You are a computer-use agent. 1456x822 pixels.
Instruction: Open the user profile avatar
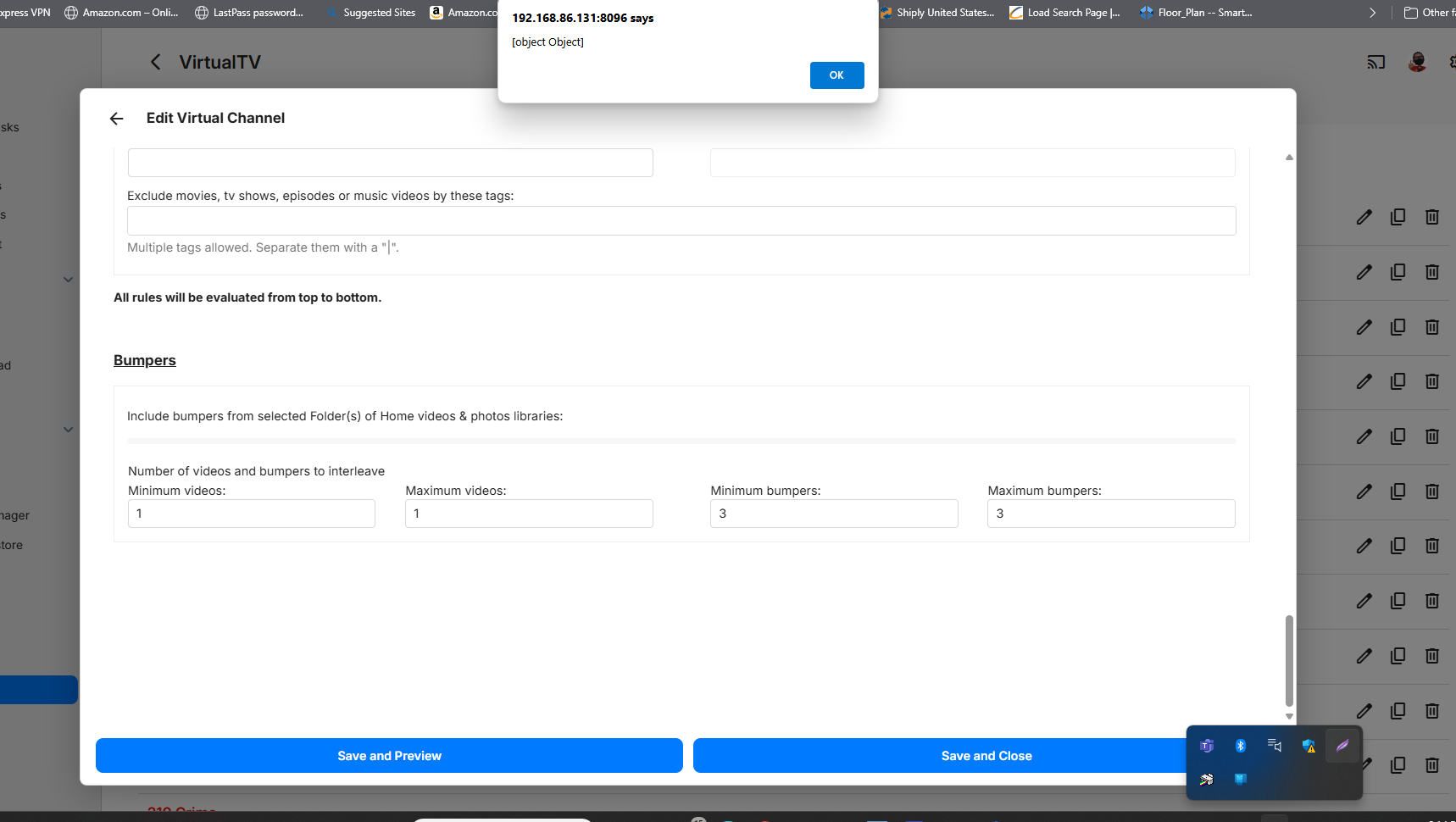pyautogui.click(x=1417, y=62)
